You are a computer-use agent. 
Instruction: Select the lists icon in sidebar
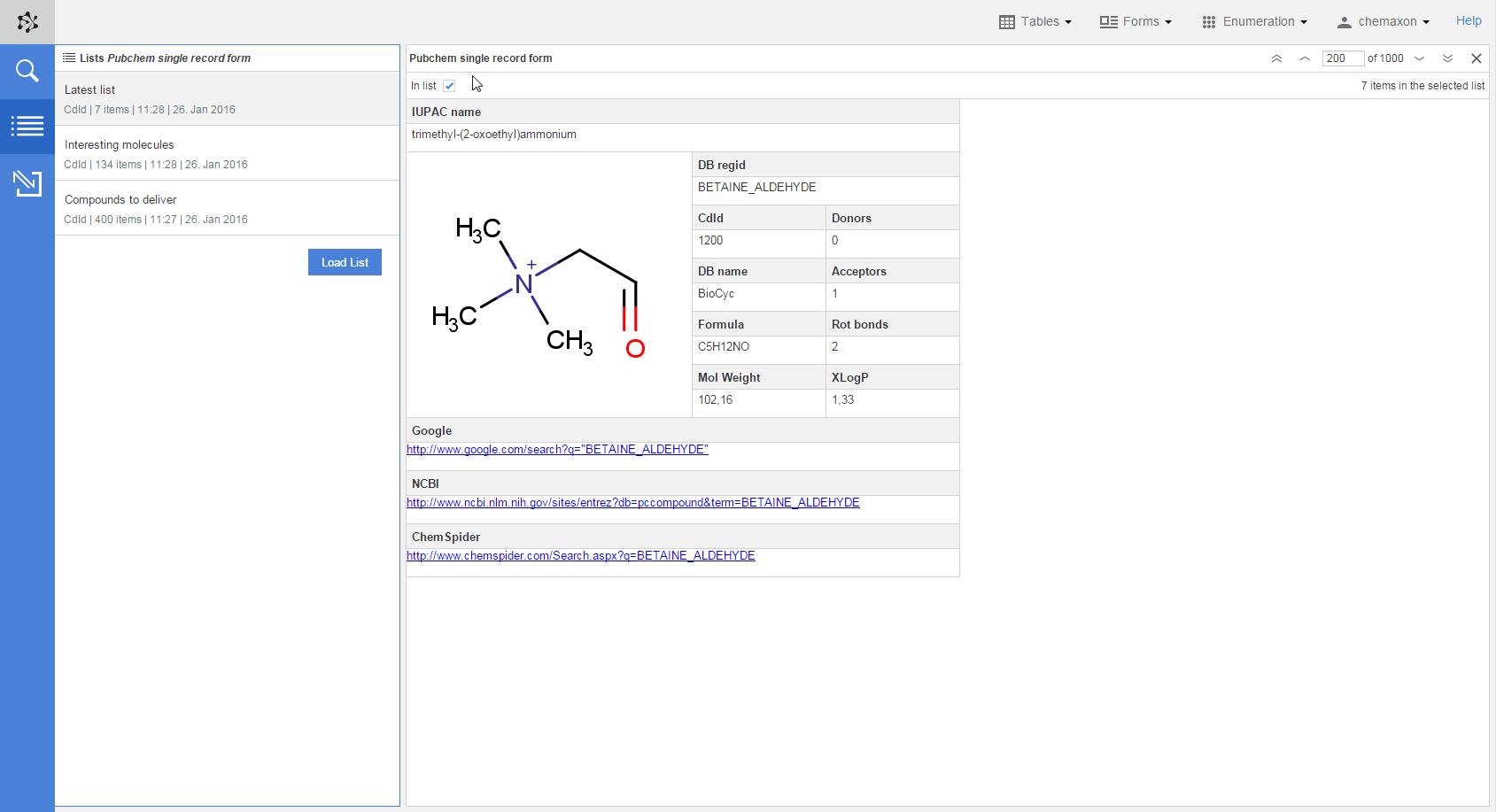pos(27,127)
